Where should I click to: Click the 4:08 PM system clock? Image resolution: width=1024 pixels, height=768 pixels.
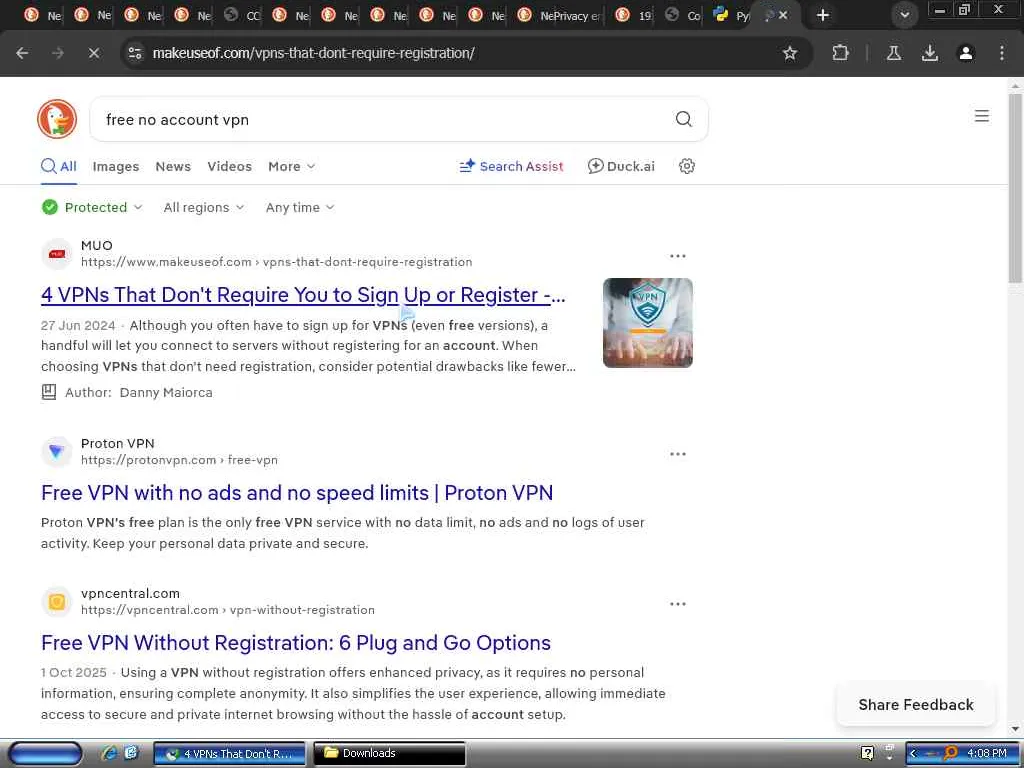[986, 753]
